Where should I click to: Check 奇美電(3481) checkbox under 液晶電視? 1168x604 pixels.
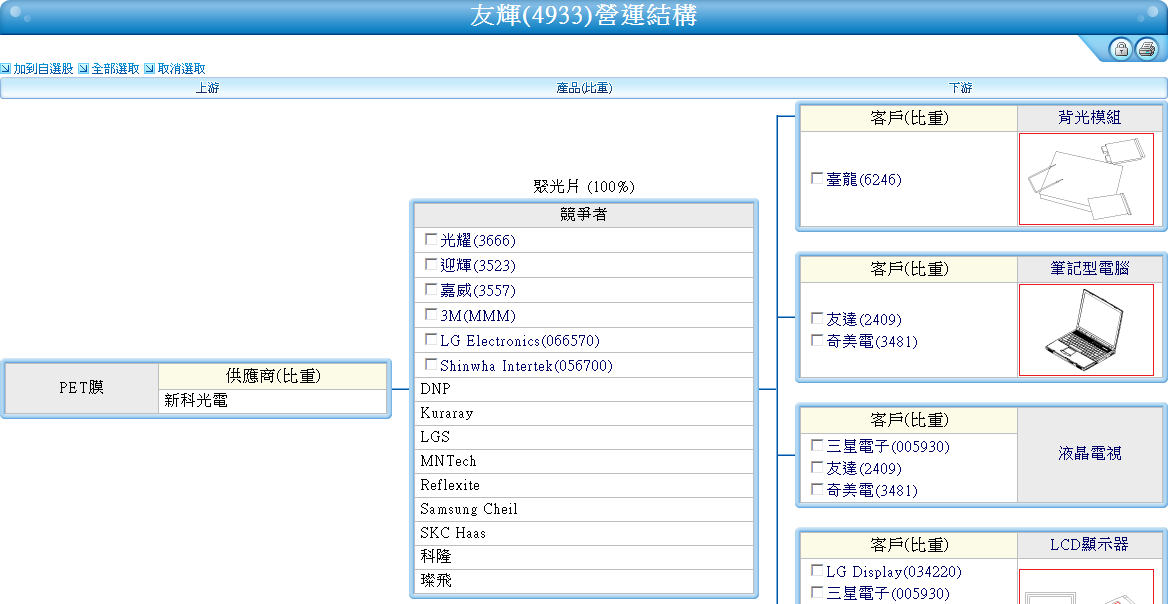(817, 489)
